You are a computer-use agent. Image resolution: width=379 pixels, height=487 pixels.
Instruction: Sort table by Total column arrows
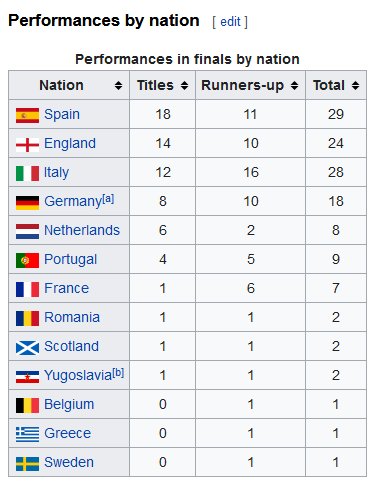355,86
